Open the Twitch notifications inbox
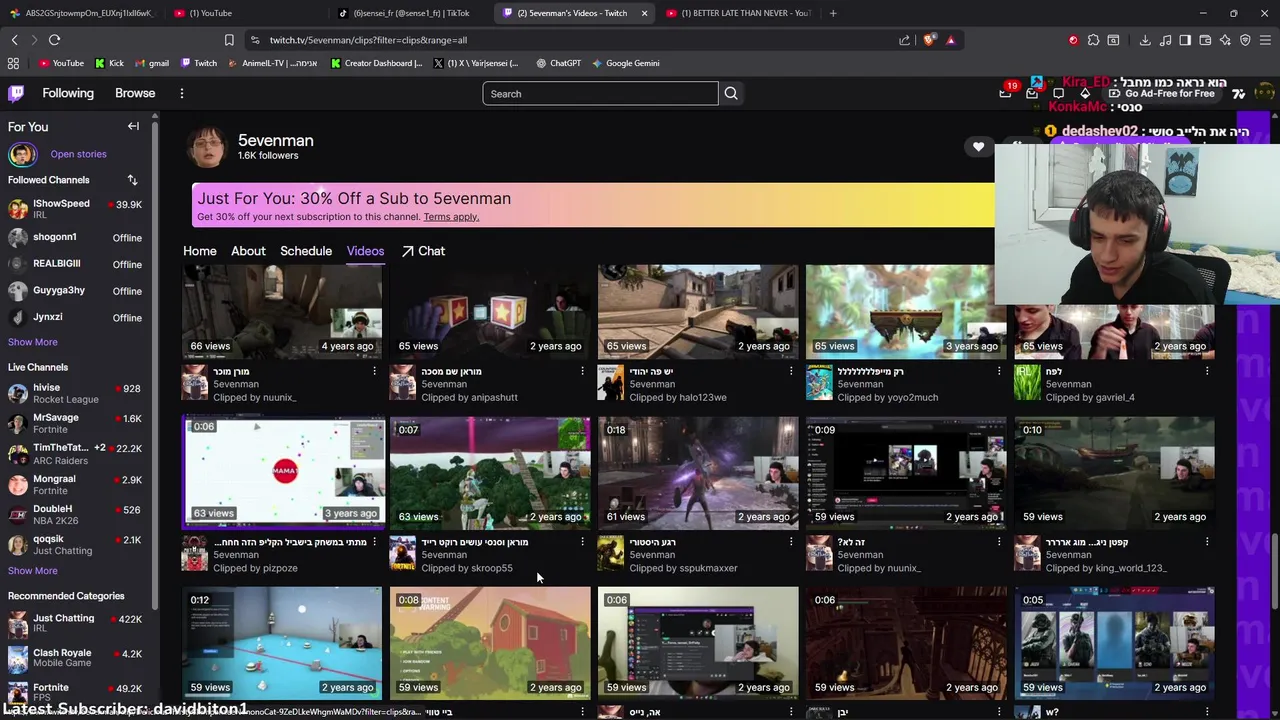The image size is (1280, 720). (1032, 93)
